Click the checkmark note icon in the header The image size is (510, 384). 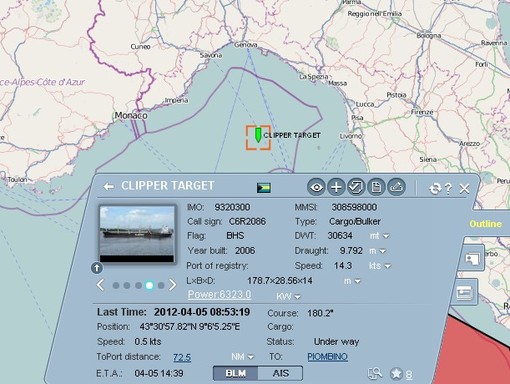point(356,187)
